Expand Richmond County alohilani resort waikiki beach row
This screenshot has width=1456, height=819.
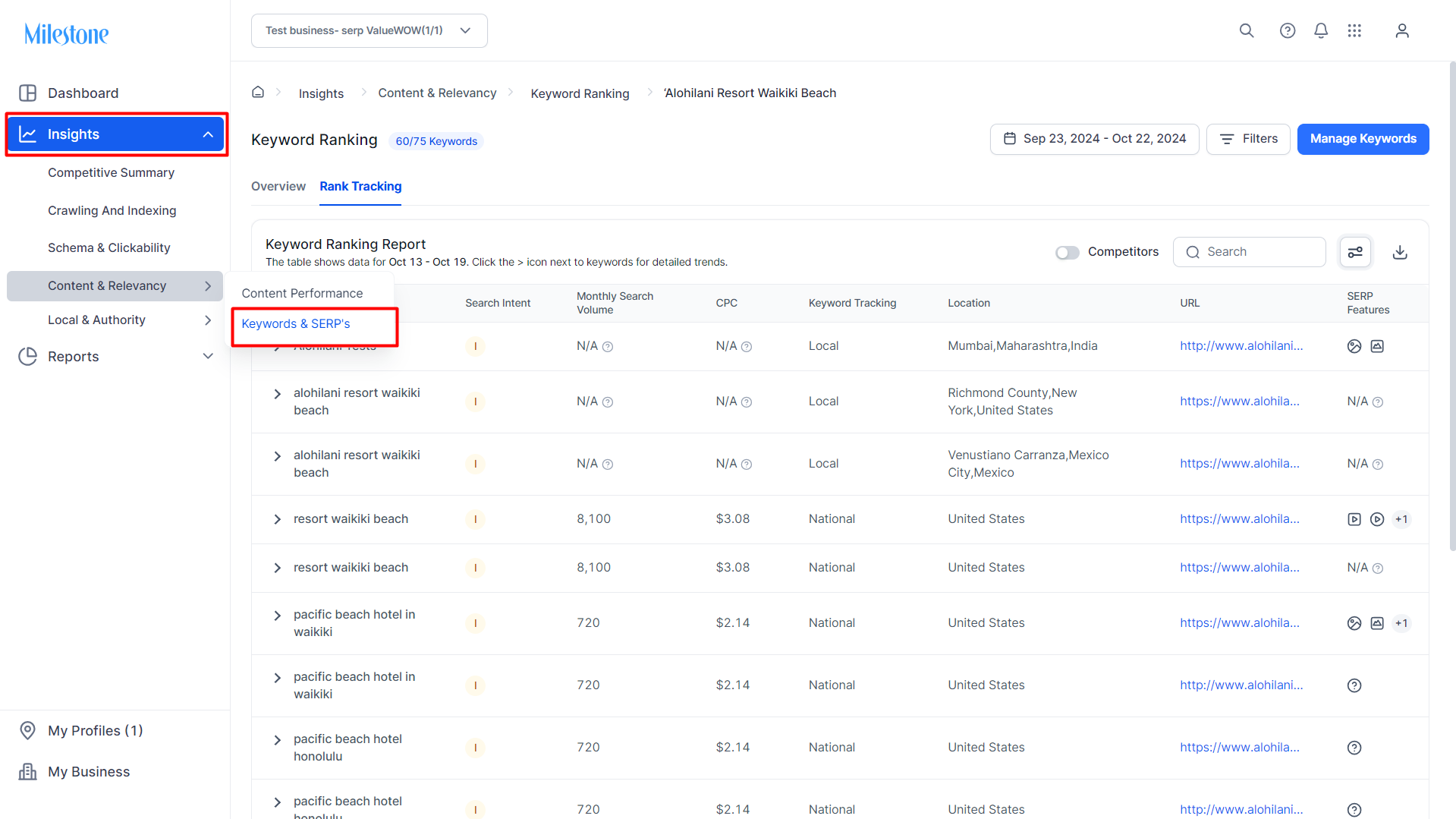click(x=278, y=394)
